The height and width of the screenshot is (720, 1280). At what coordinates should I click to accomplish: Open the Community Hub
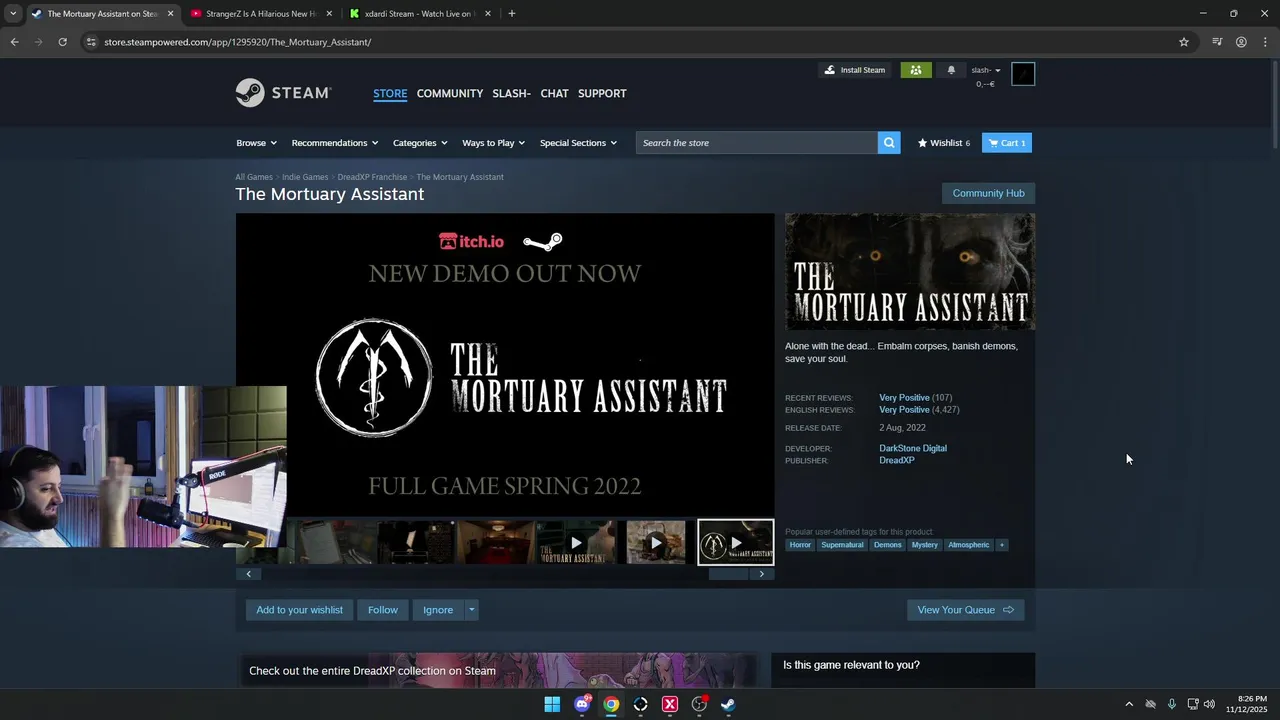[988, 193]
